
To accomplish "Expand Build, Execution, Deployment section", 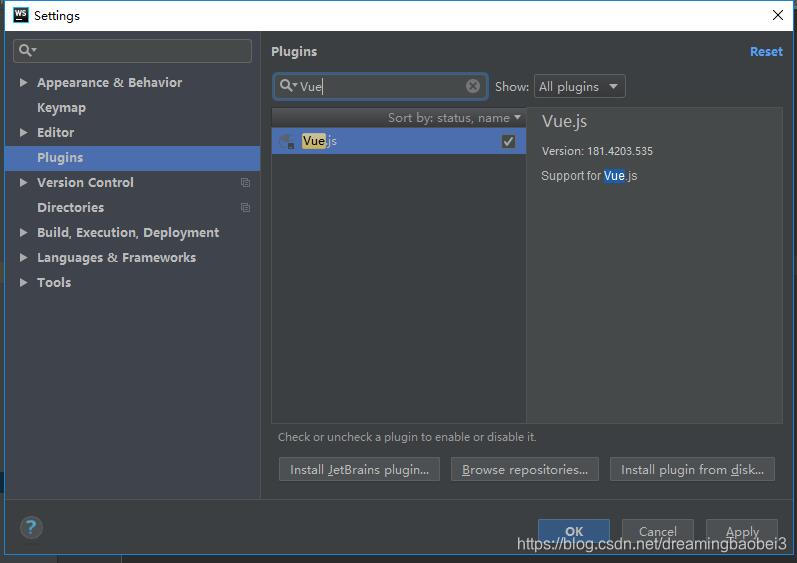I will 23,232.
